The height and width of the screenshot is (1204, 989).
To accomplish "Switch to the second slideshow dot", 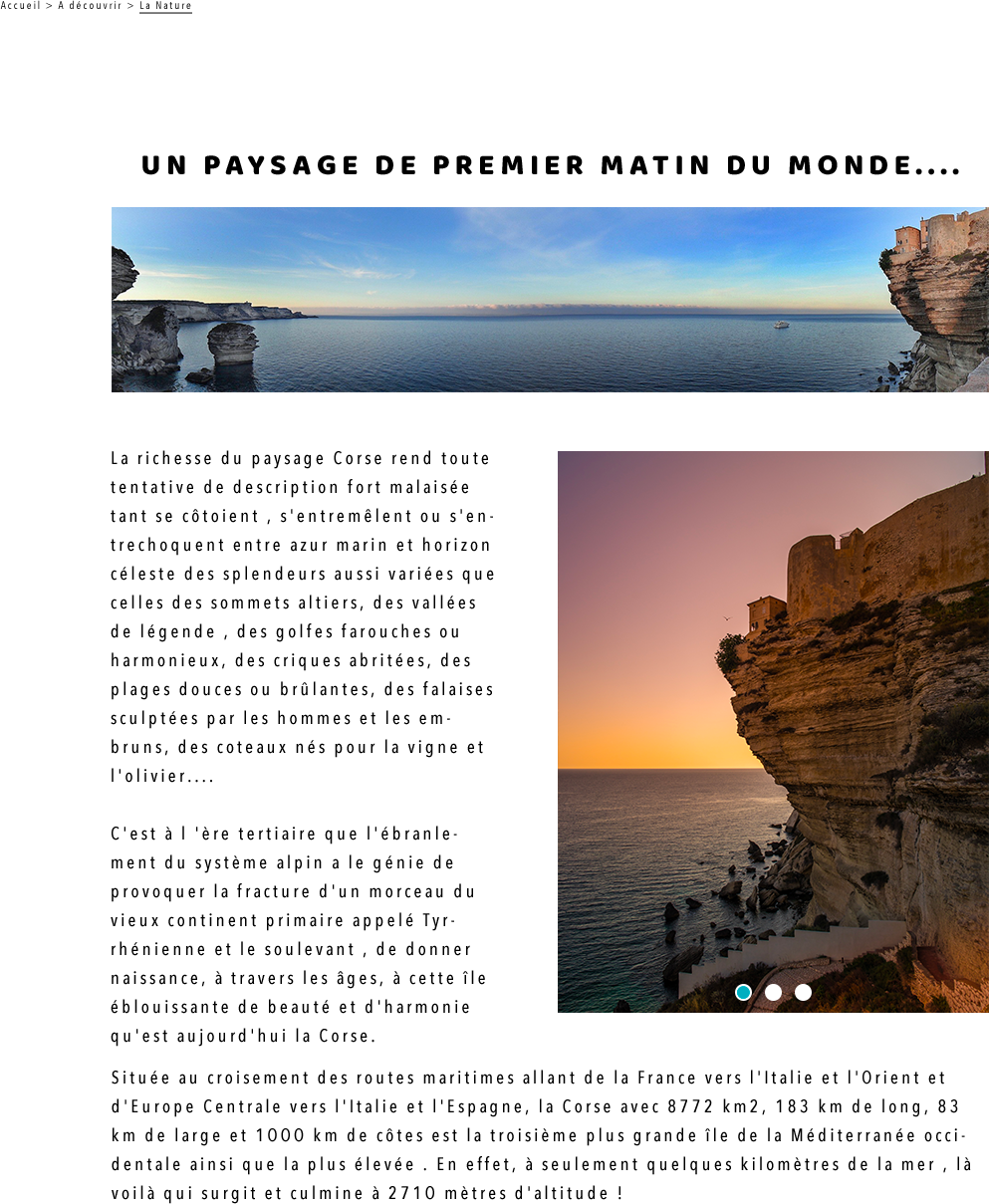I will (x=773, y=992).
